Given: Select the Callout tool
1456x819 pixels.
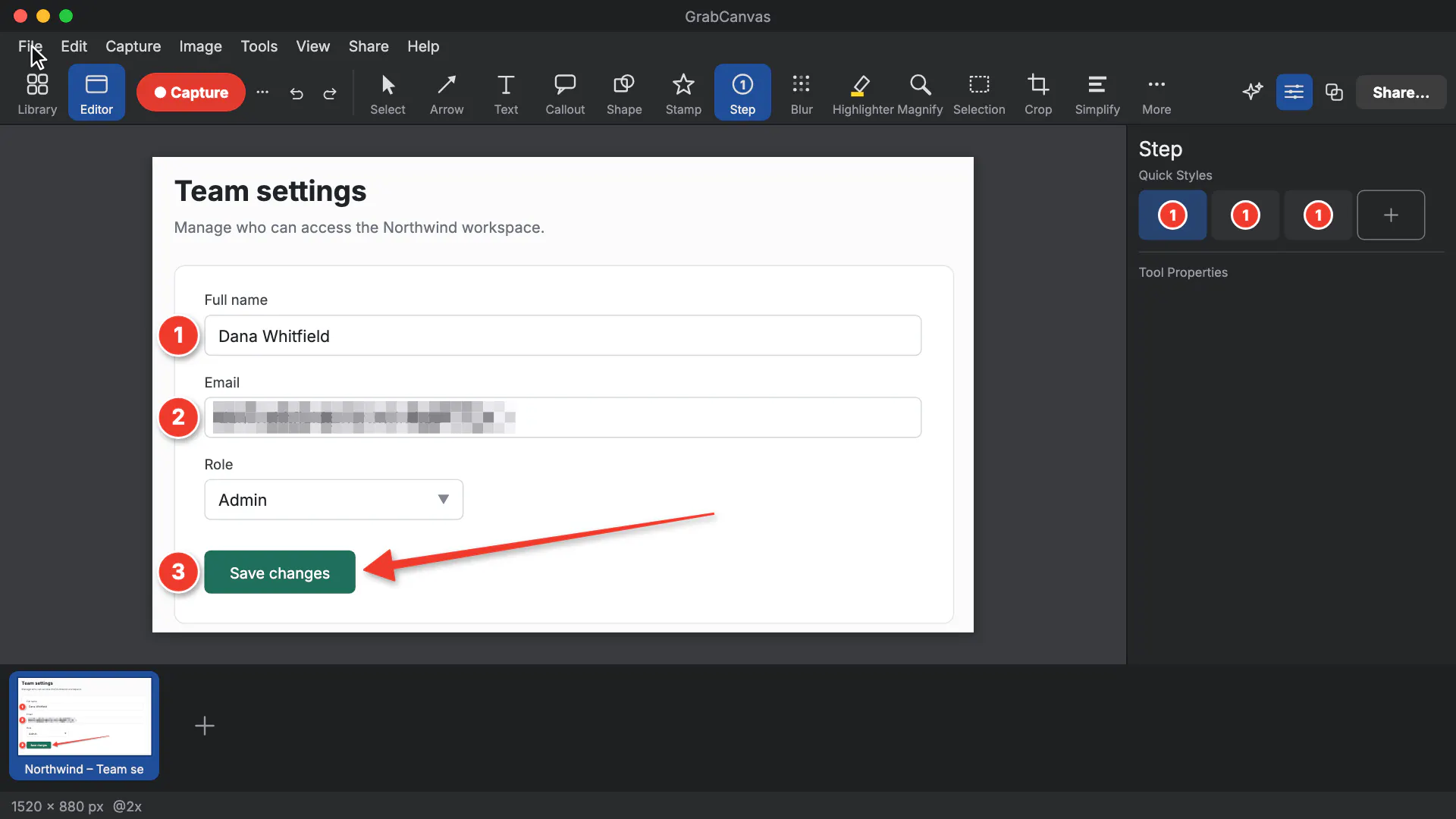Looking at the screenshot, I should click(x=565, y=93).
